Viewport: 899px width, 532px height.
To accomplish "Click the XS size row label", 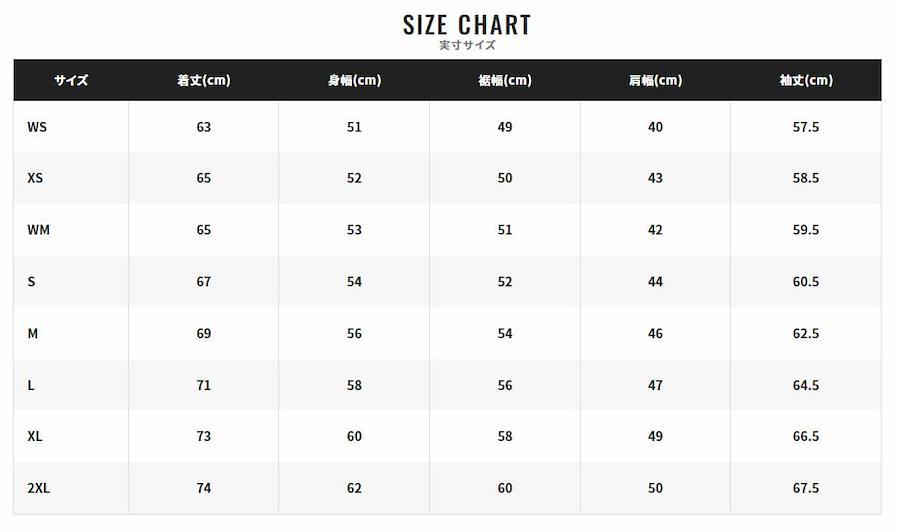I will [36, 178].
